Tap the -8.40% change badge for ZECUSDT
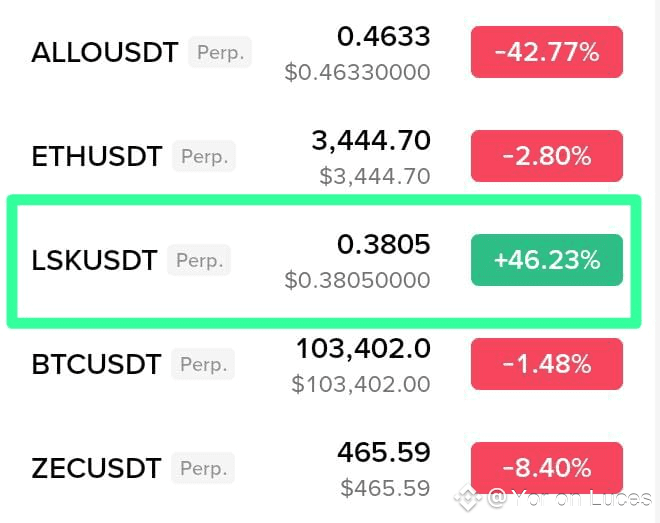This screenshot has height=523, width=660. coord(546,468)
